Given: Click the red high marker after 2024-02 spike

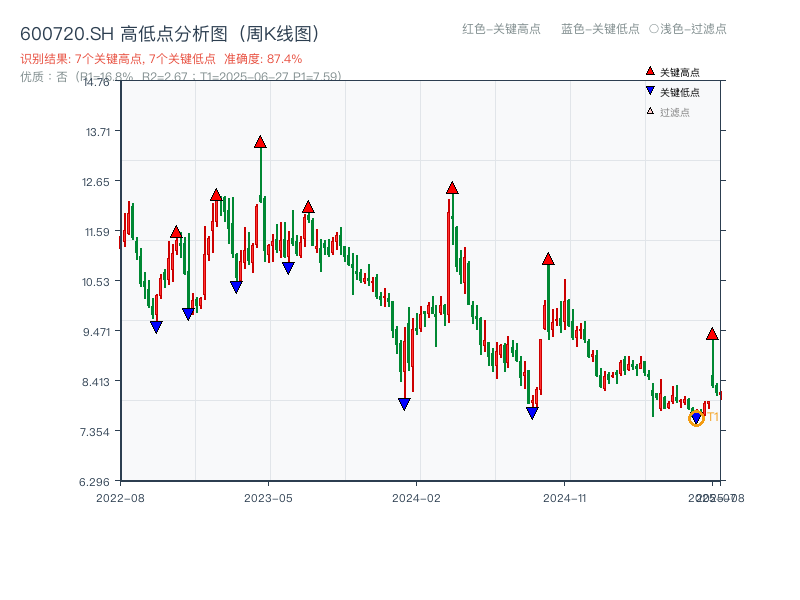Looking at the screenshot, I should pos(452,188).
